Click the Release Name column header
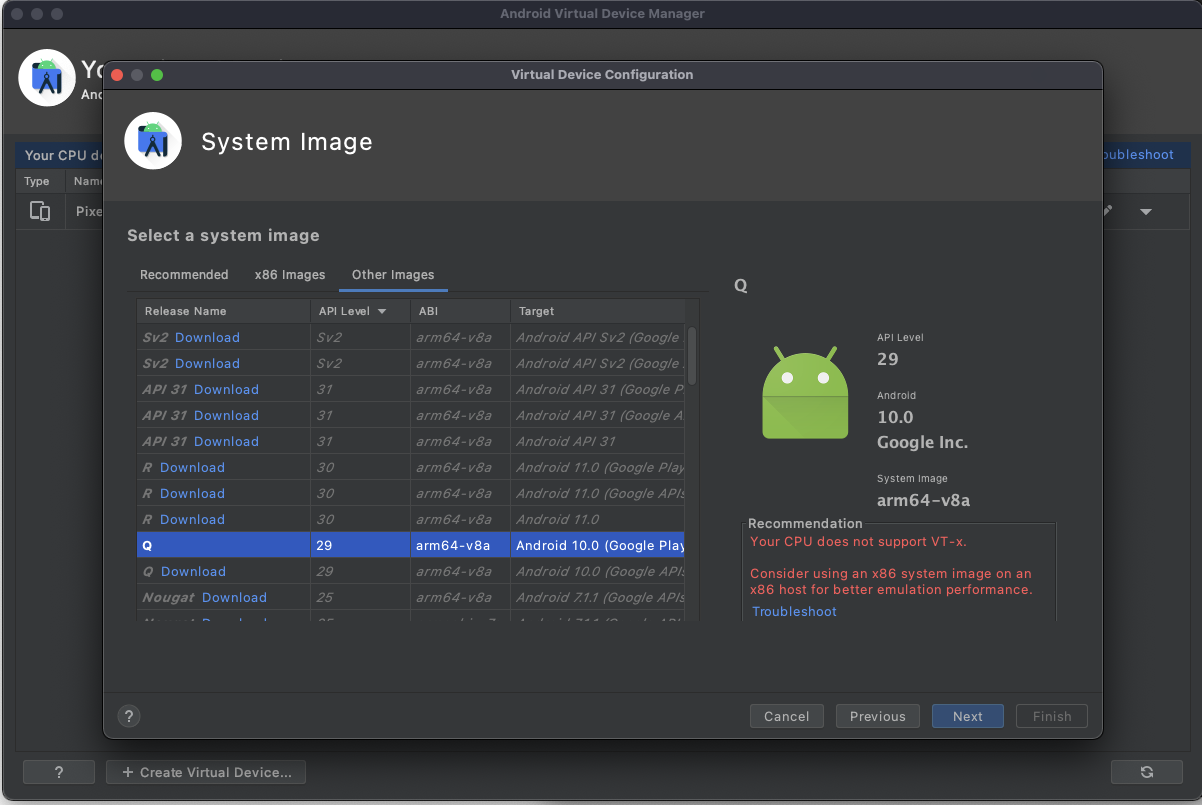 point(223,311)
